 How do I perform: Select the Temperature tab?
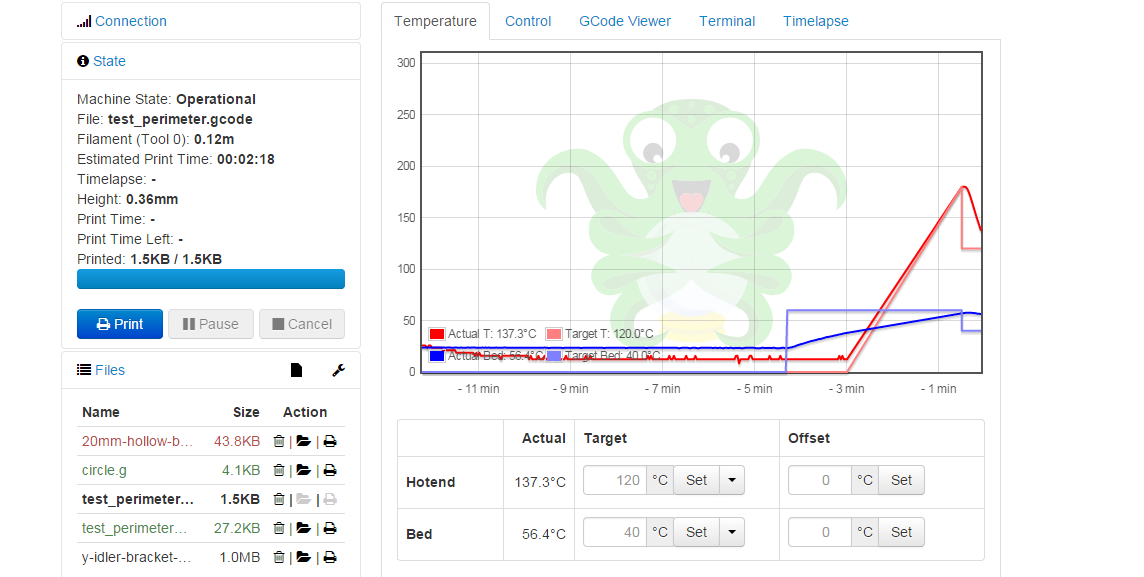point(436,21)
